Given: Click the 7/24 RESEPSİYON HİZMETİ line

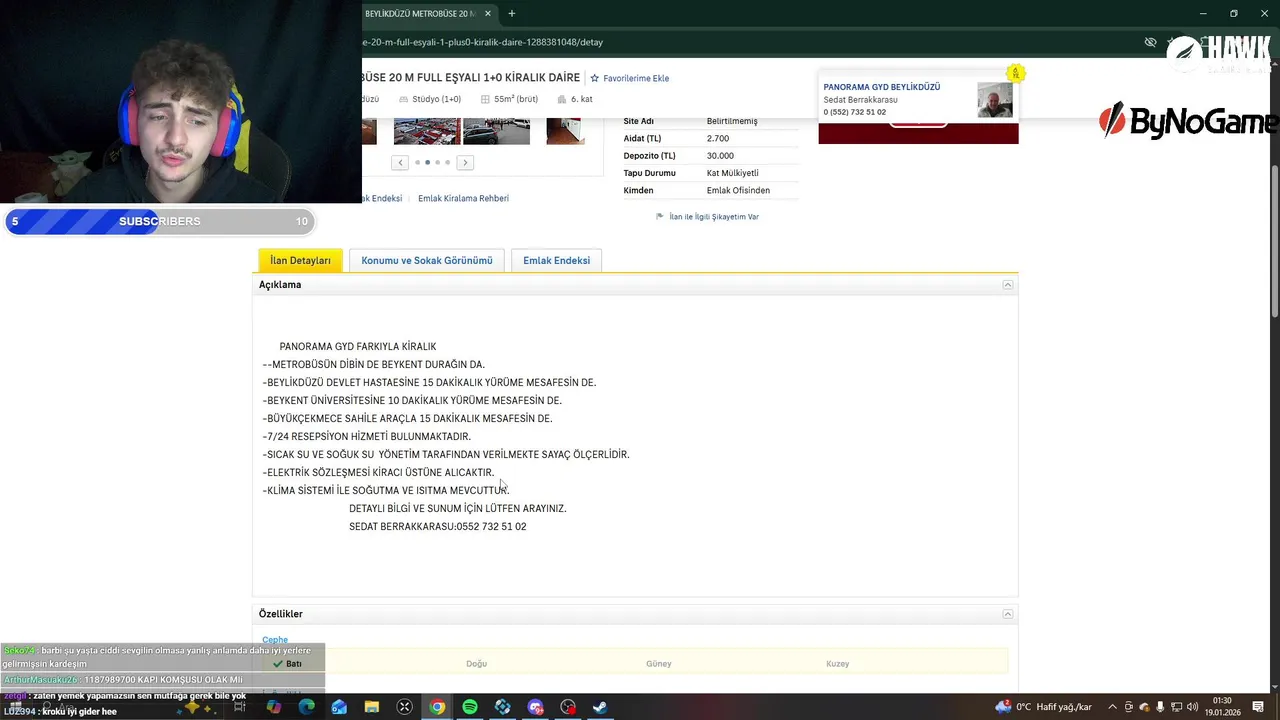Looking at the screenshot, I should [x=366, y=437].
